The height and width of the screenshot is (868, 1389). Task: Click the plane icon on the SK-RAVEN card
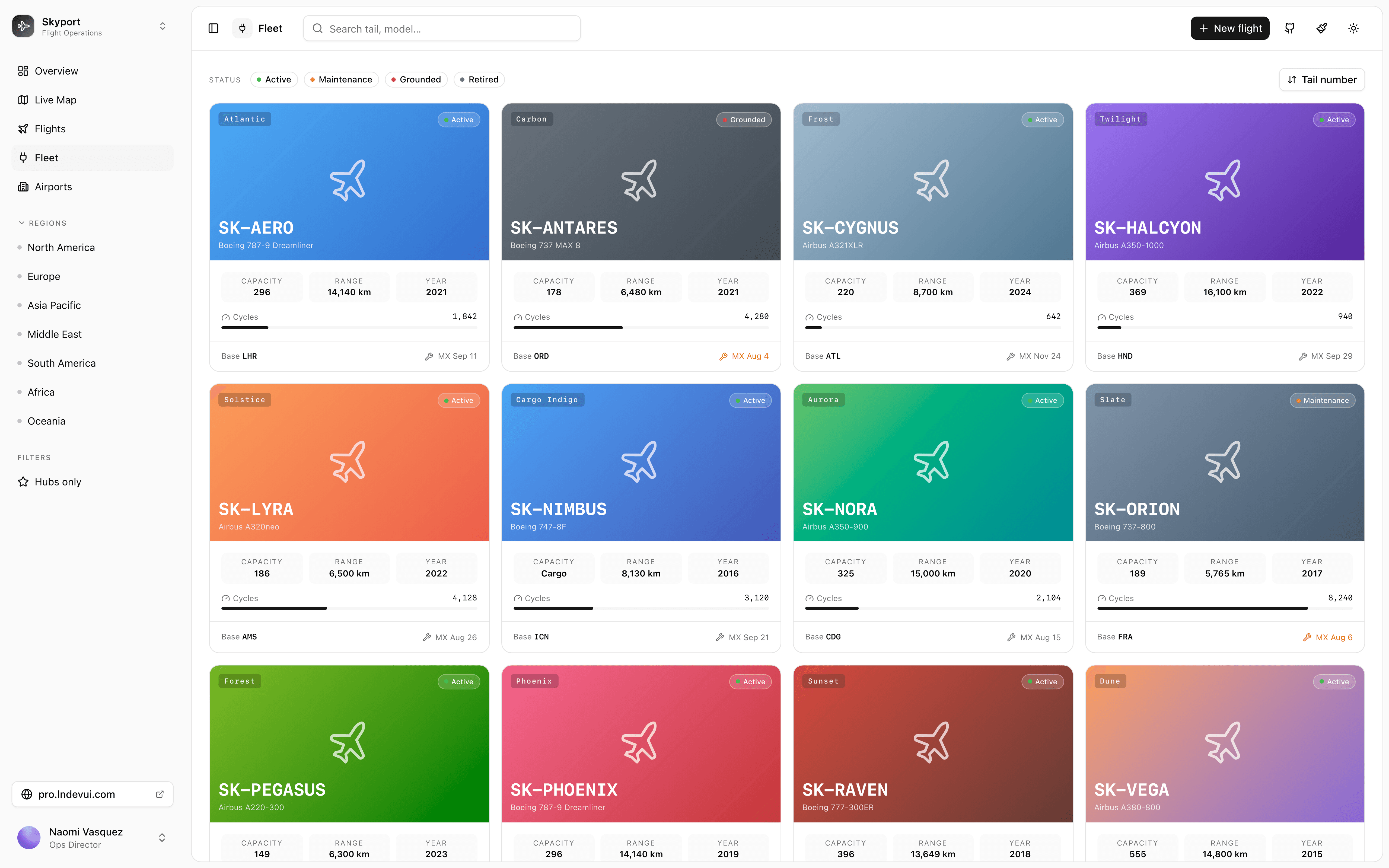932,742
